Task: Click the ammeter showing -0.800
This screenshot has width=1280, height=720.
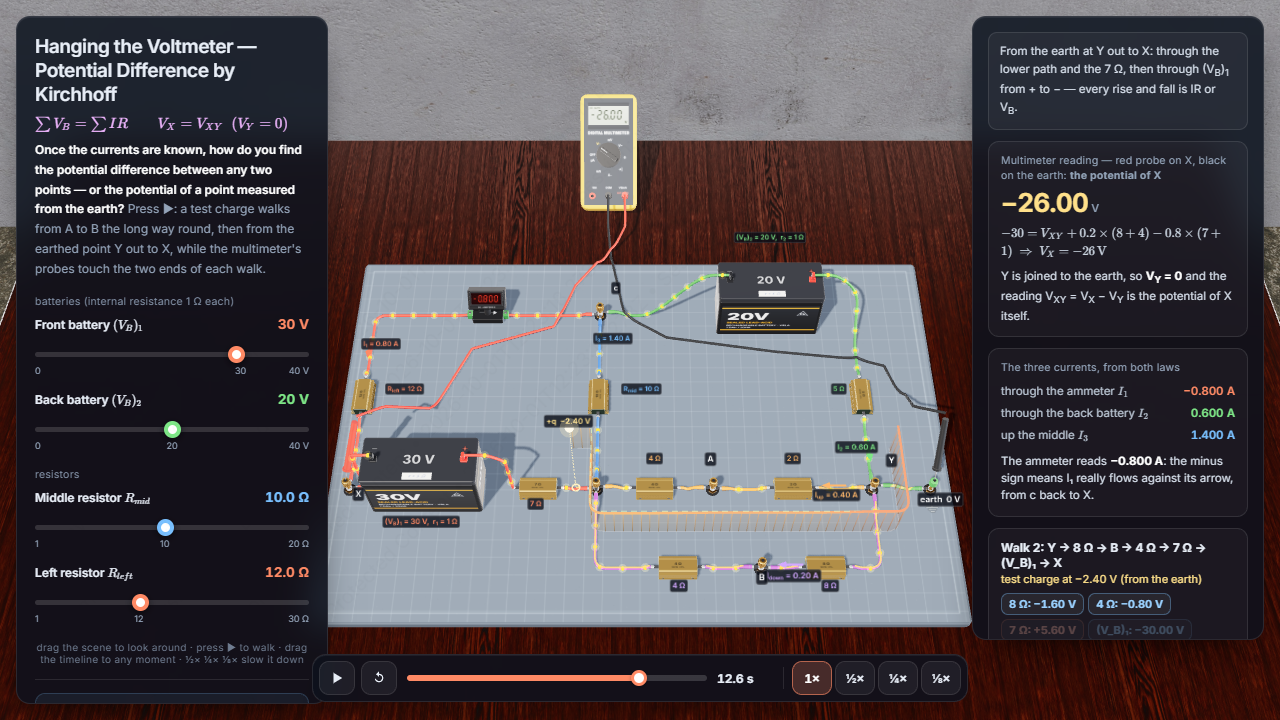Action: click(x=488, y=303)
